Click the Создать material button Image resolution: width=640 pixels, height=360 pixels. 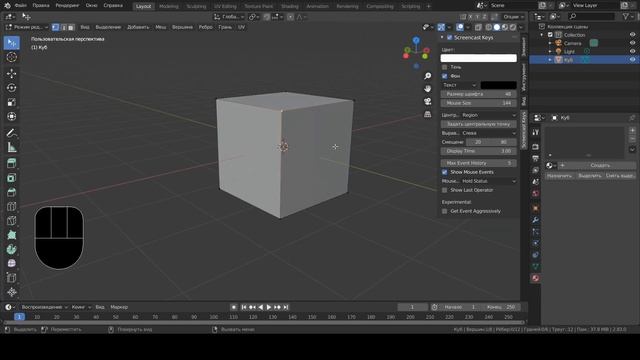(x=600, y=165)
